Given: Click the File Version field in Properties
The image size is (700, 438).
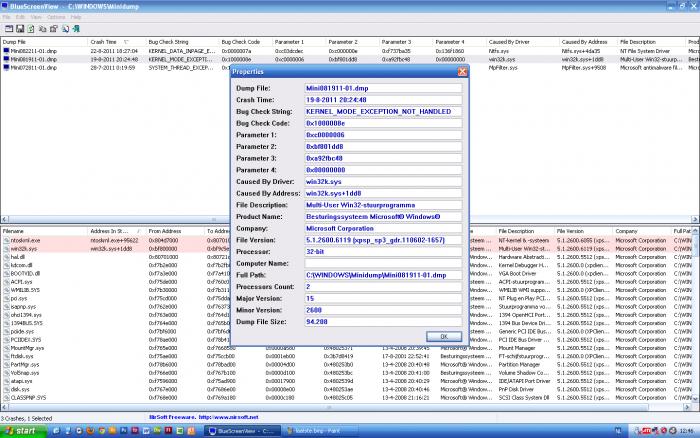Looking at the screenshot, I should 383,240.
